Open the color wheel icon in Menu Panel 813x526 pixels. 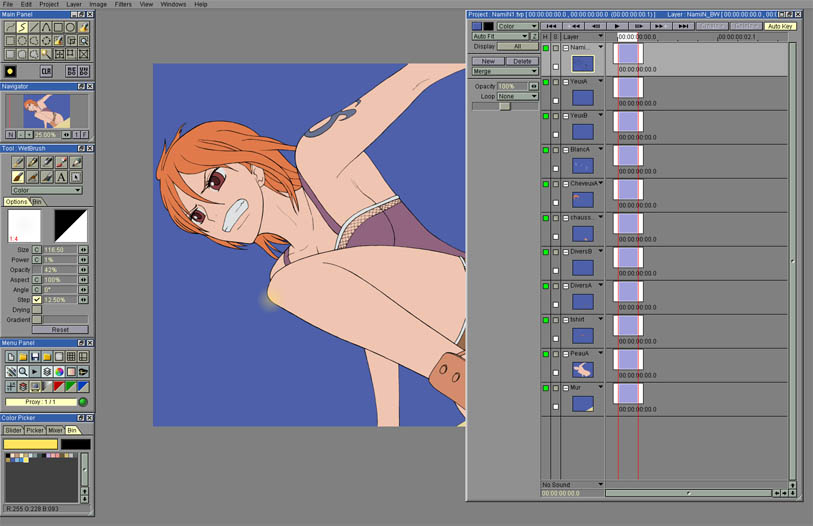(x=59, y=371)
